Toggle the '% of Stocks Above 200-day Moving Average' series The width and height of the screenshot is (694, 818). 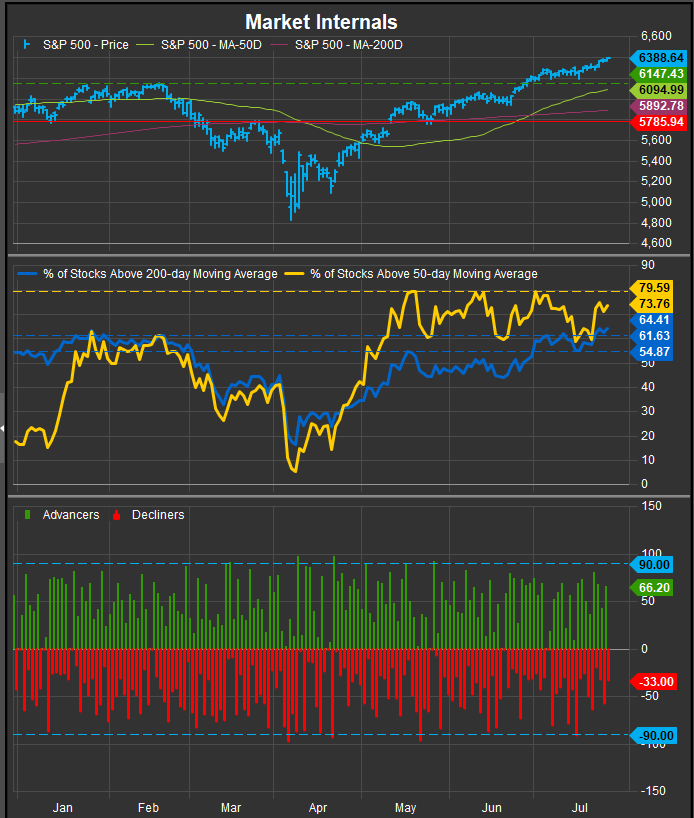(158, 274)
